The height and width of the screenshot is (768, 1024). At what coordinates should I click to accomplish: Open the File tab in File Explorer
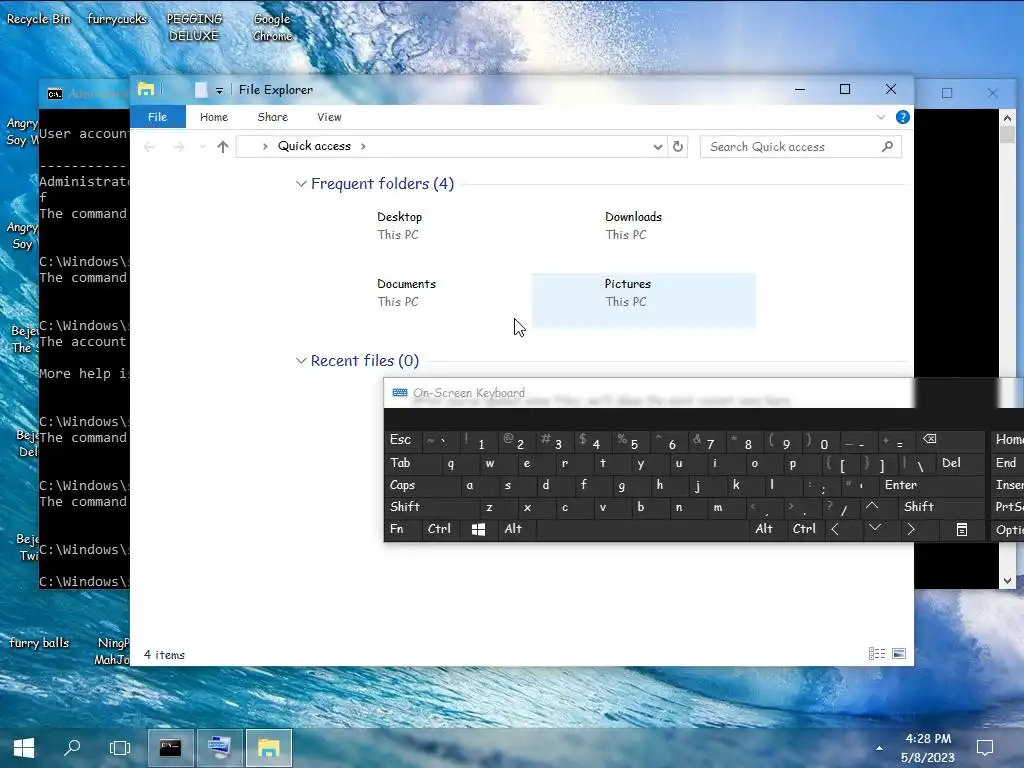[x=157, y=117]
